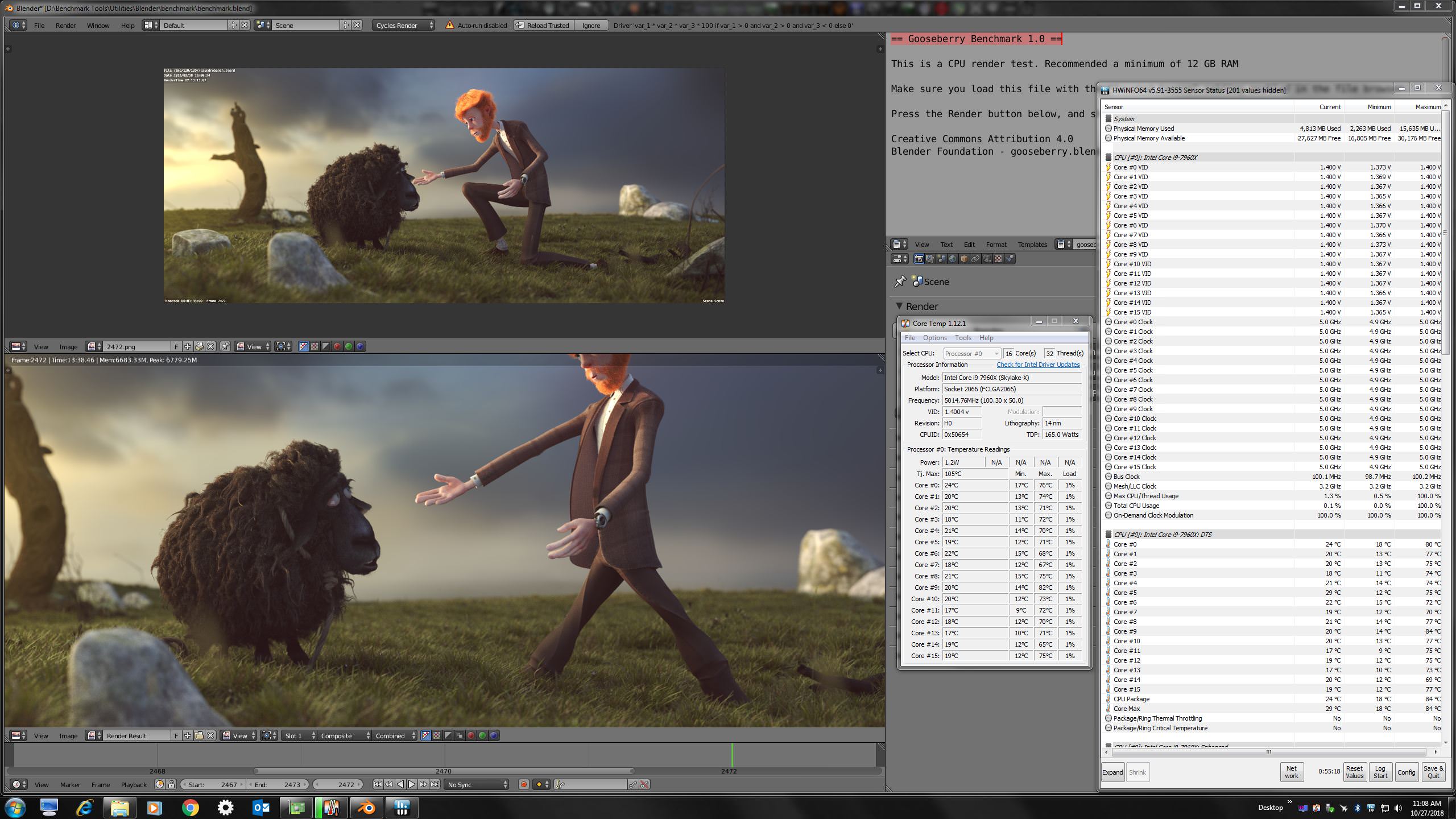Select the Texture properties checker icon

coord(998,259)
